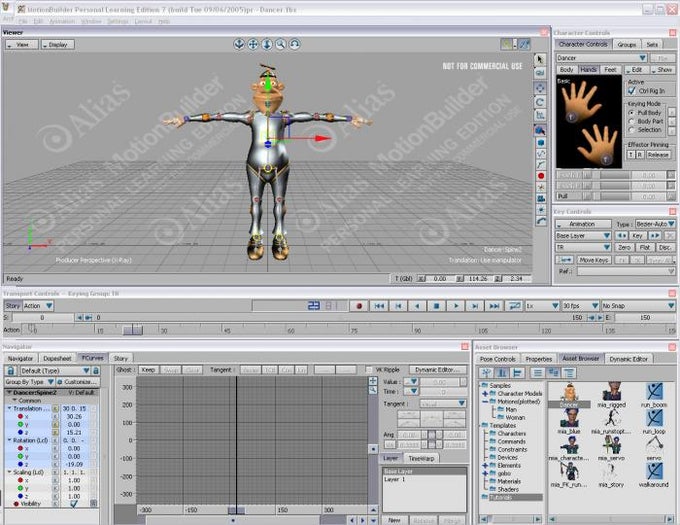Click the Dolly camera icon above viewer
Image resolution: width=680 pixels, height=525 pixels.
point(267,44)
